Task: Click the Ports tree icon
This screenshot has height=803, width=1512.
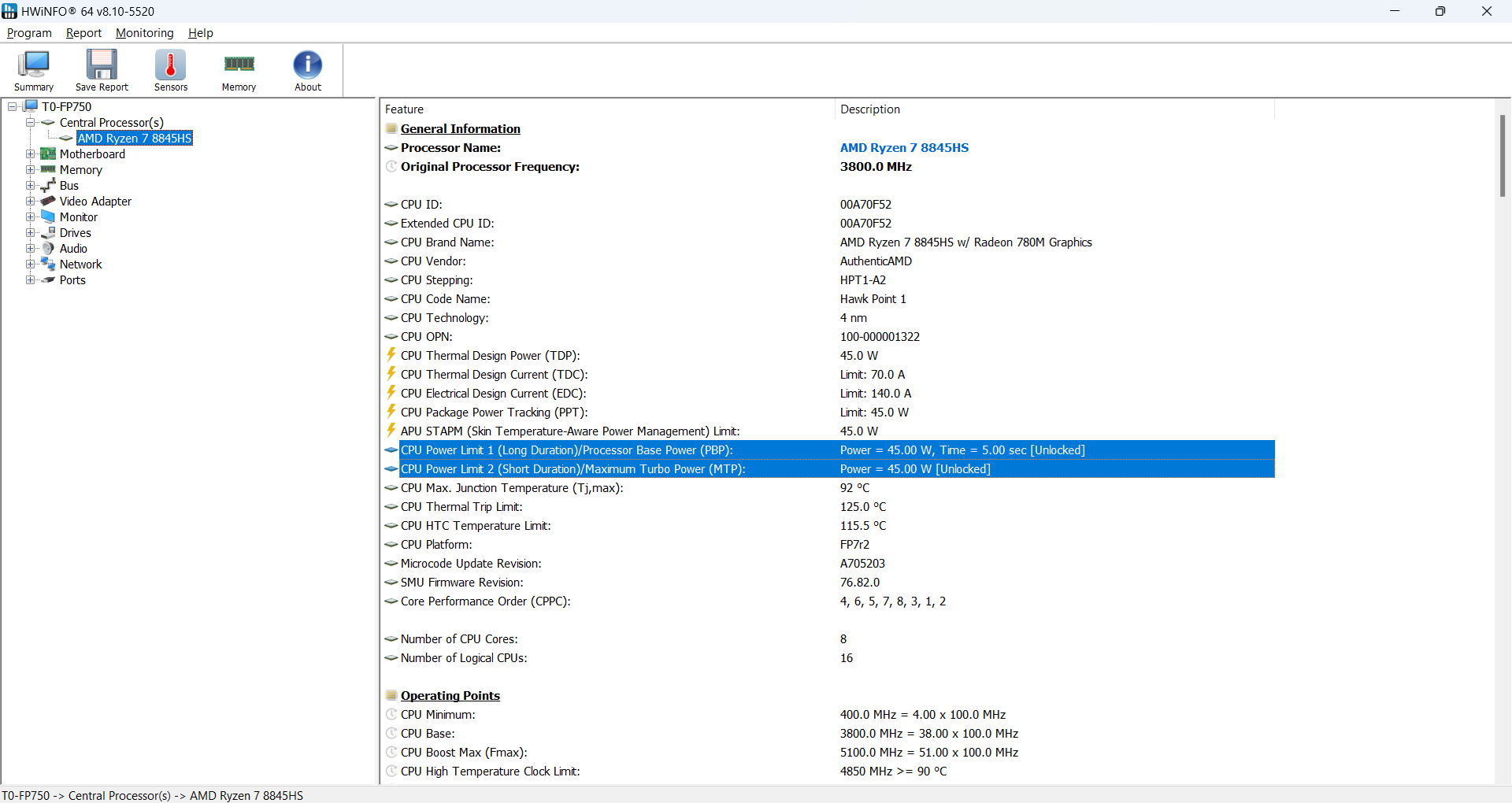Action: tap(48, 279)
